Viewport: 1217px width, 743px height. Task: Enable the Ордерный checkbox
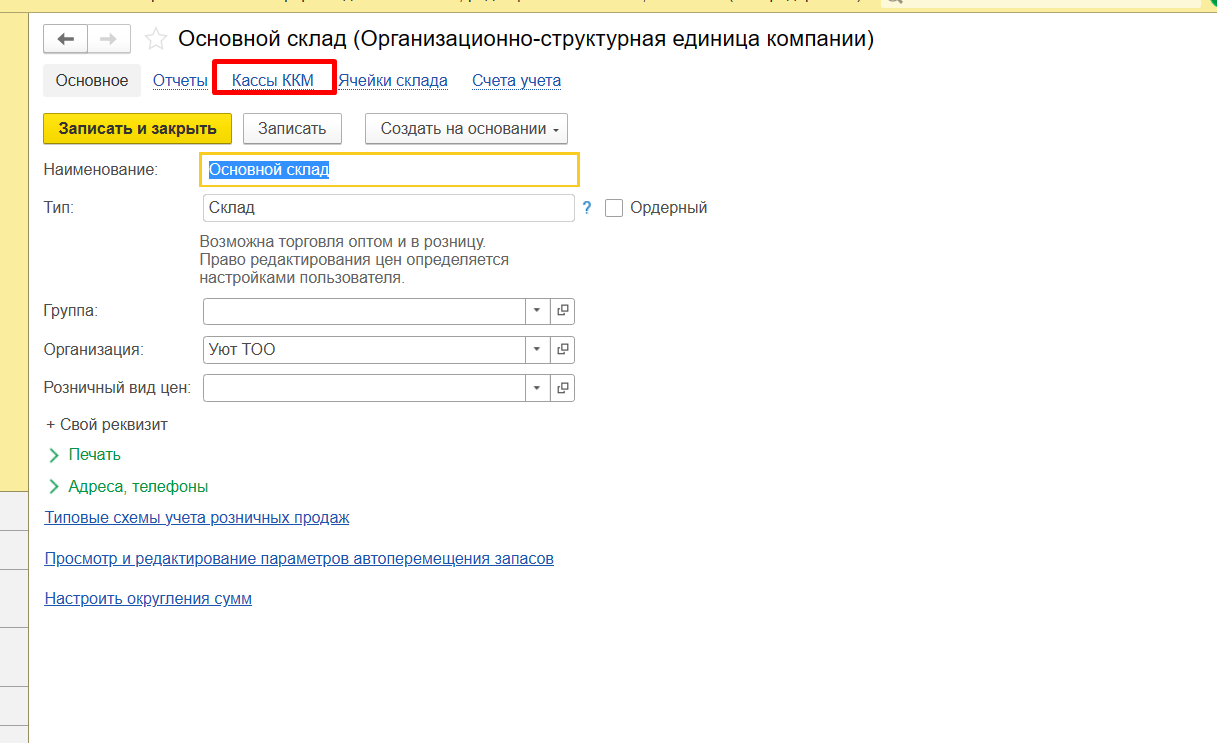[614, 208]
